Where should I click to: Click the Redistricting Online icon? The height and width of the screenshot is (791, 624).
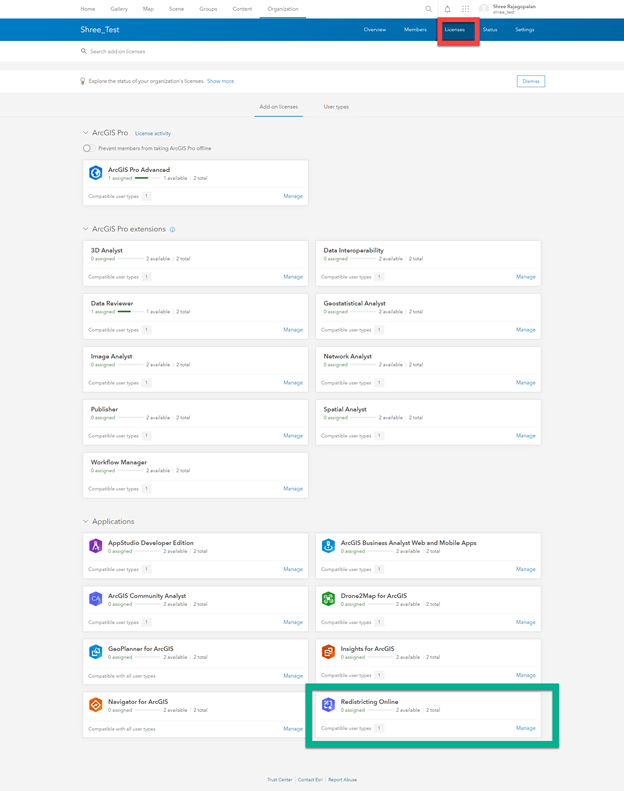tap(328, 705)
